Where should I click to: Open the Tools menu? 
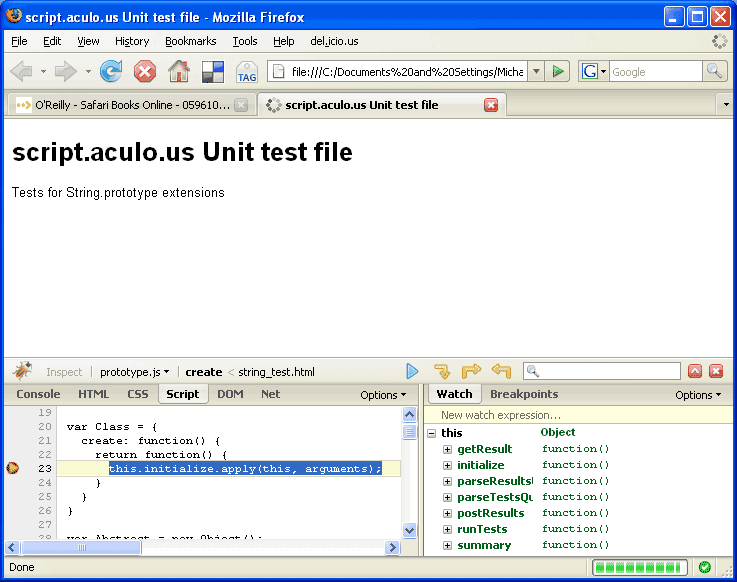245,41
